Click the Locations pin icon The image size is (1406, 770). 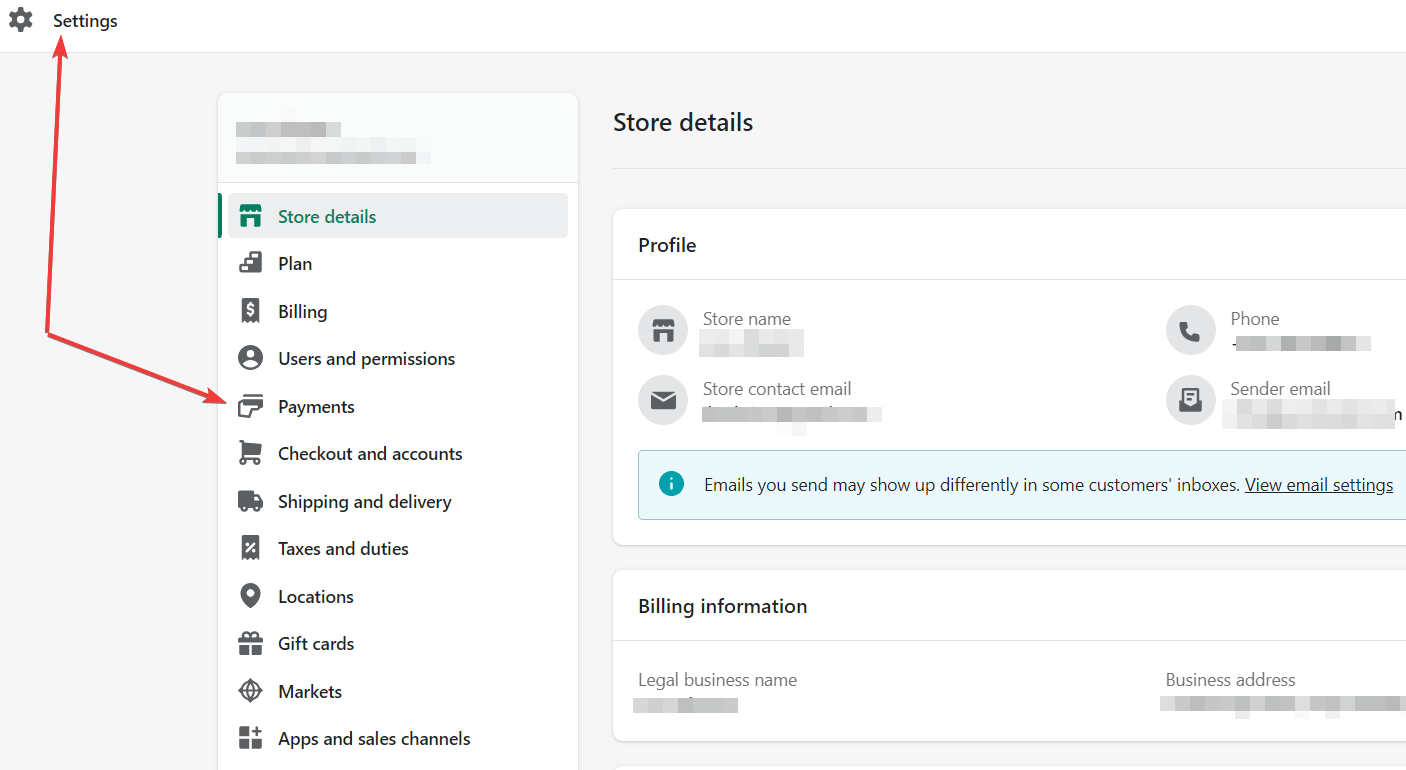click(x=250, y=596)
